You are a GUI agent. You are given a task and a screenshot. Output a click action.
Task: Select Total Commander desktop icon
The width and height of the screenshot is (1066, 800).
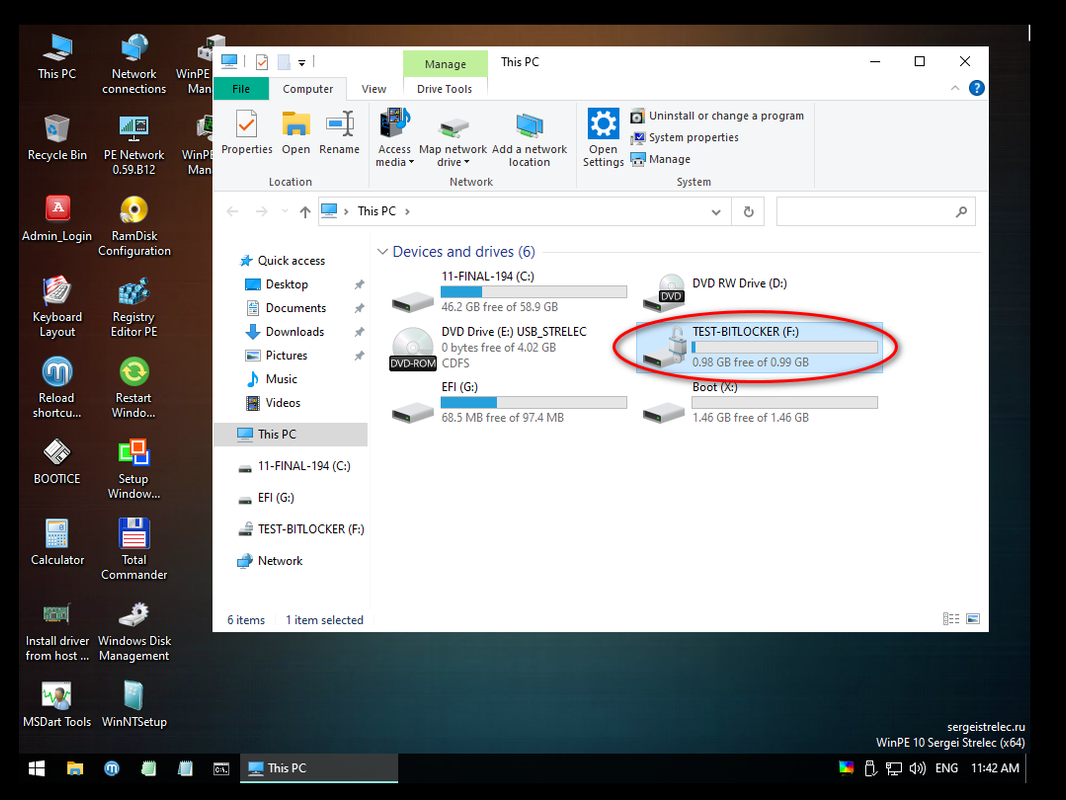pyautogui.click(x=134, y=549)
